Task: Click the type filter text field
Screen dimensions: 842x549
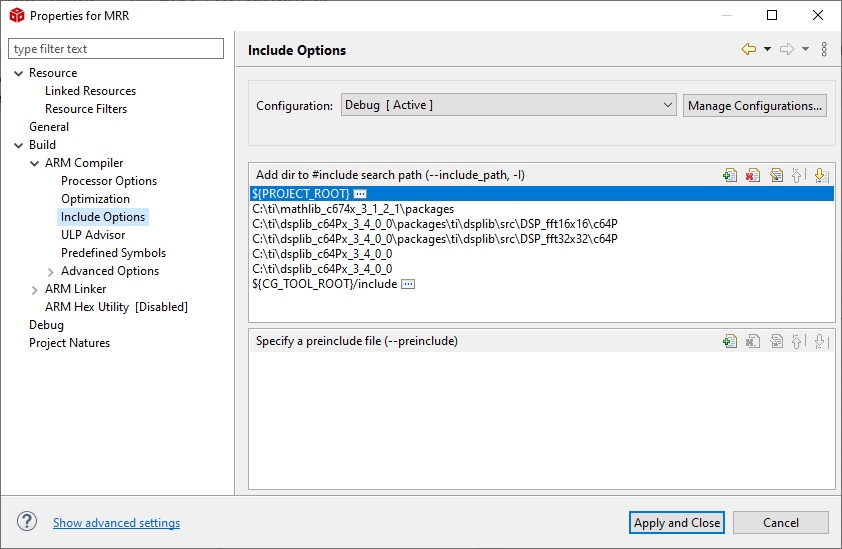Action: tap(116, 49)
